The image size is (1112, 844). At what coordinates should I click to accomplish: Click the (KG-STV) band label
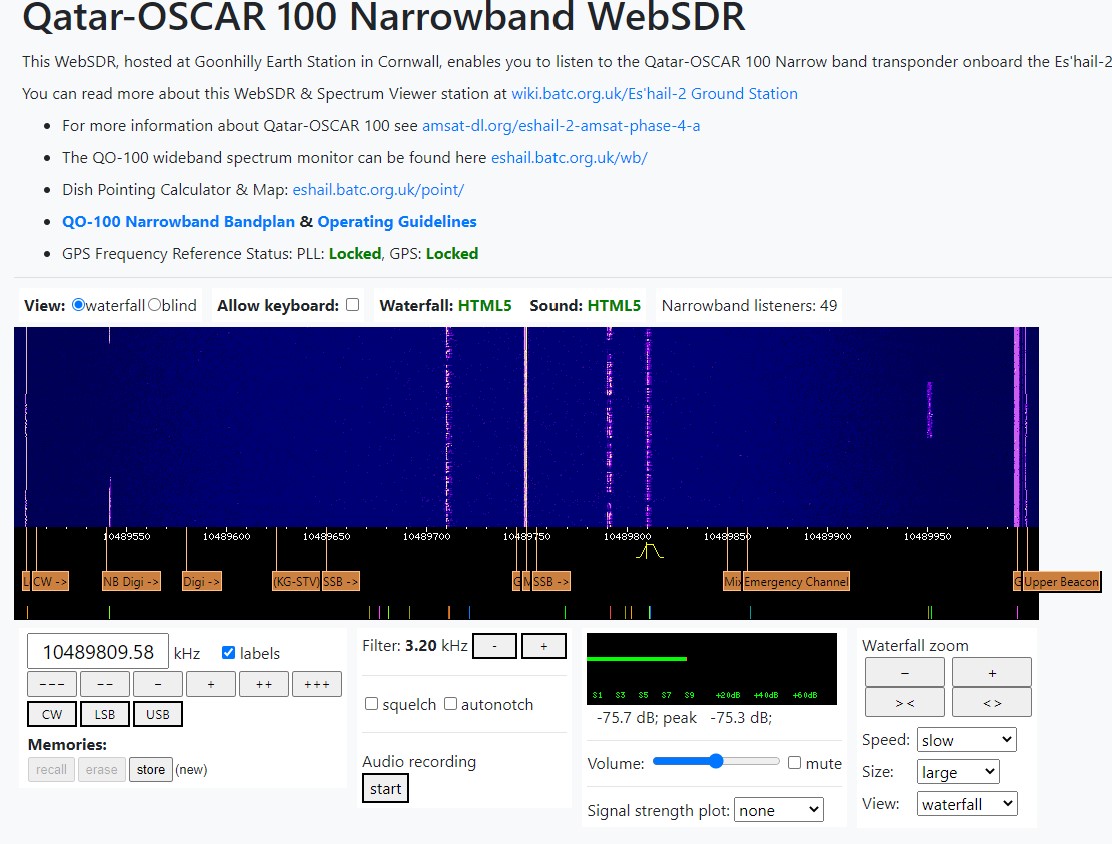coord(296,582)
